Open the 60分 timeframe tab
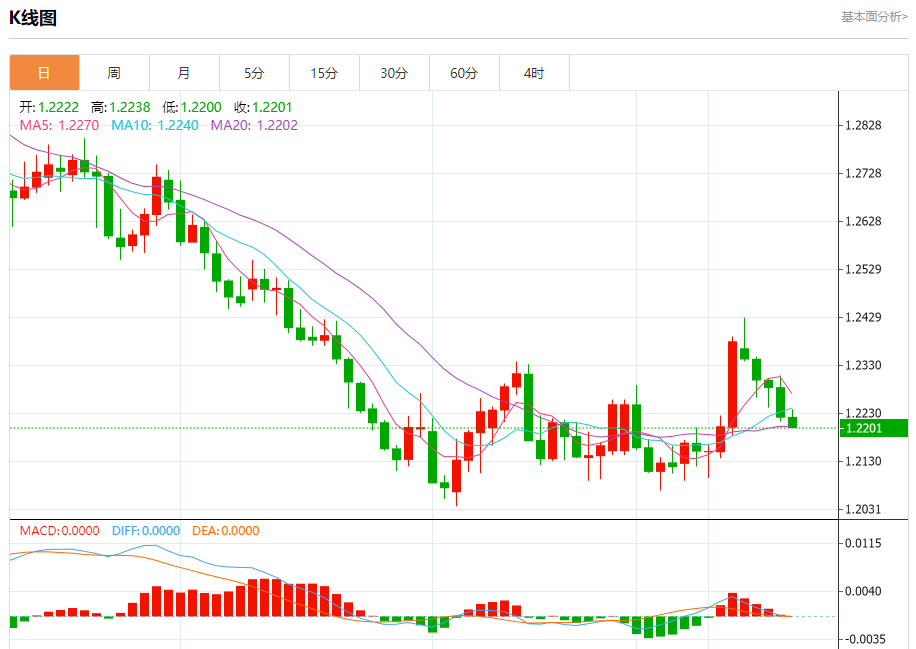The width and height of the screenshot is (916, 649). pos(464,73)
